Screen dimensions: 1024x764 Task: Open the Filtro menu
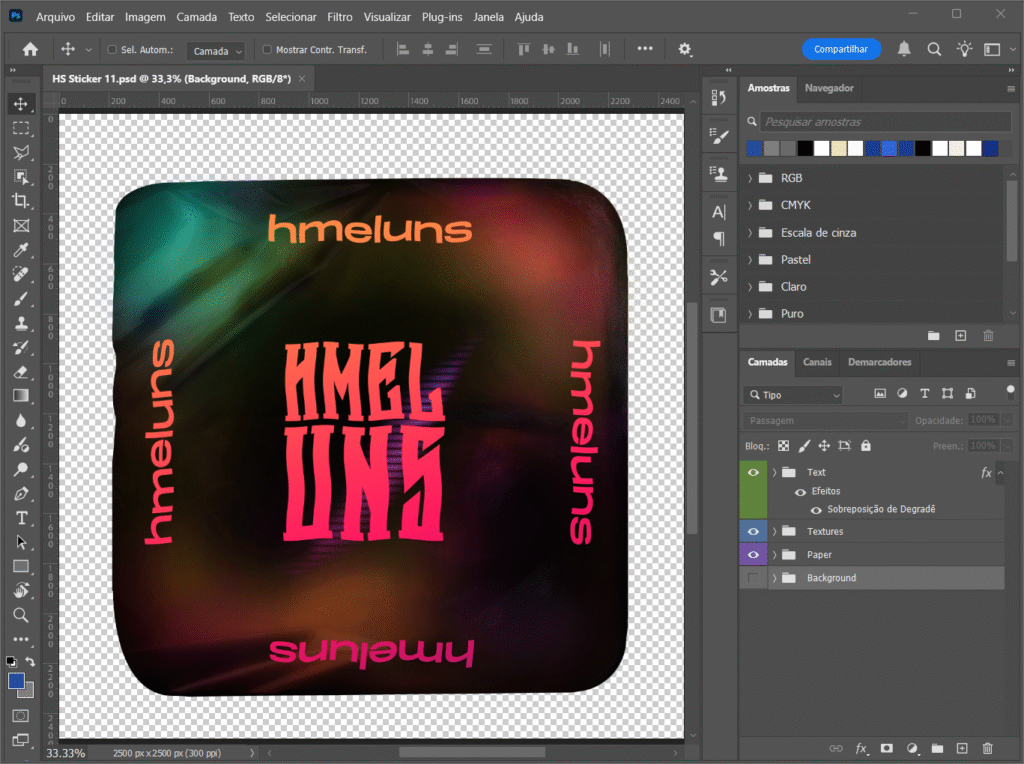[340, 17]
